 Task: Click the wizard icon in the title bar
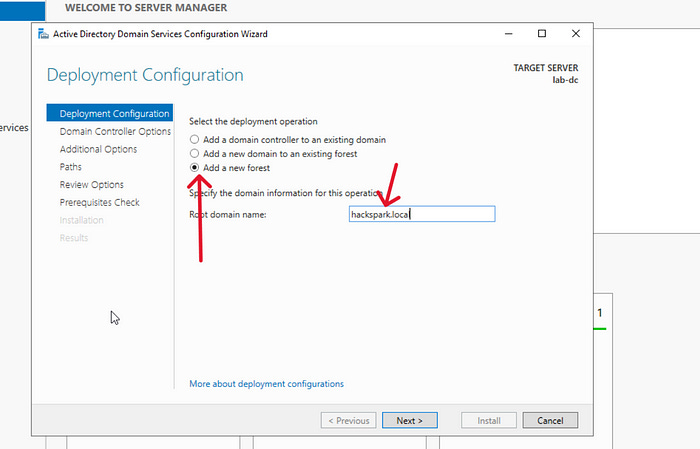pyautogui.click(x=43, y=34)
